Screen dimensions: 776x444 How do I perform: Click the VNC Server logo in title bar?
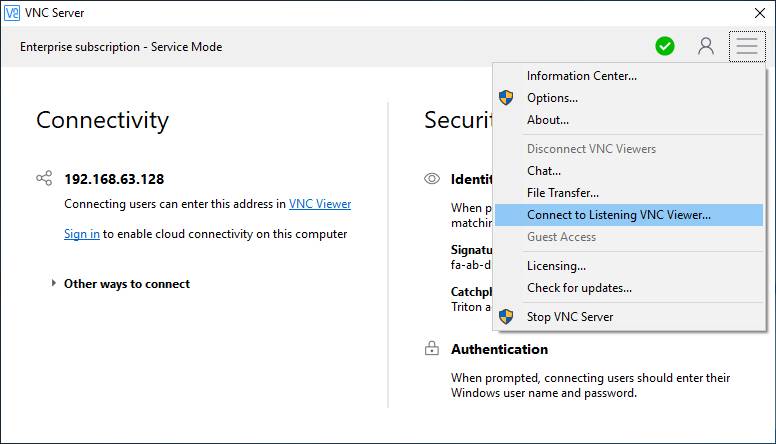[x=11, y=13]
